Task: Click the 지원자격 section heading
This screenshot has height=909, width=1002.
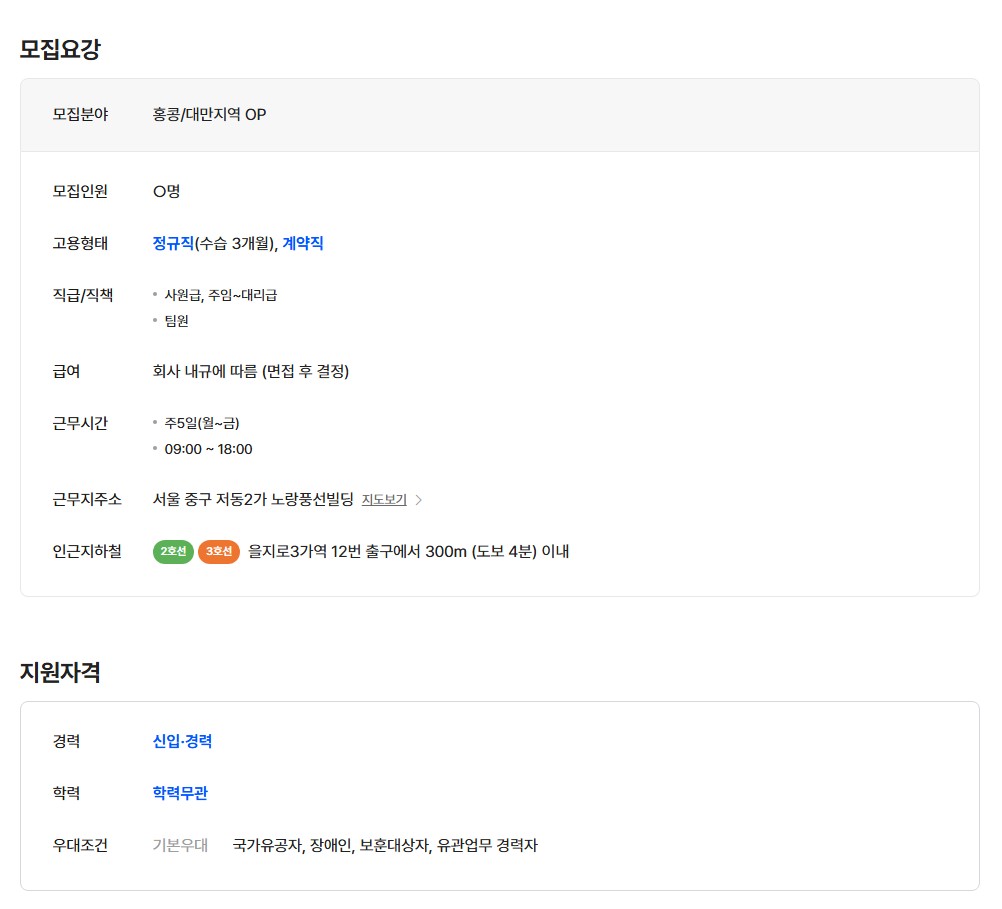Action: (x=60, y=672)
